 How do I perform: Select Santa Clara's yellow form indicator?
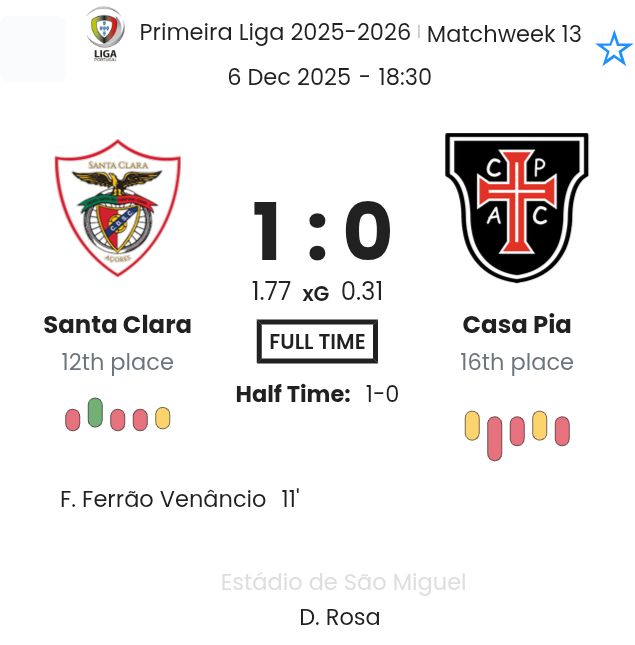pyautogui.click(x=163, y=418)
